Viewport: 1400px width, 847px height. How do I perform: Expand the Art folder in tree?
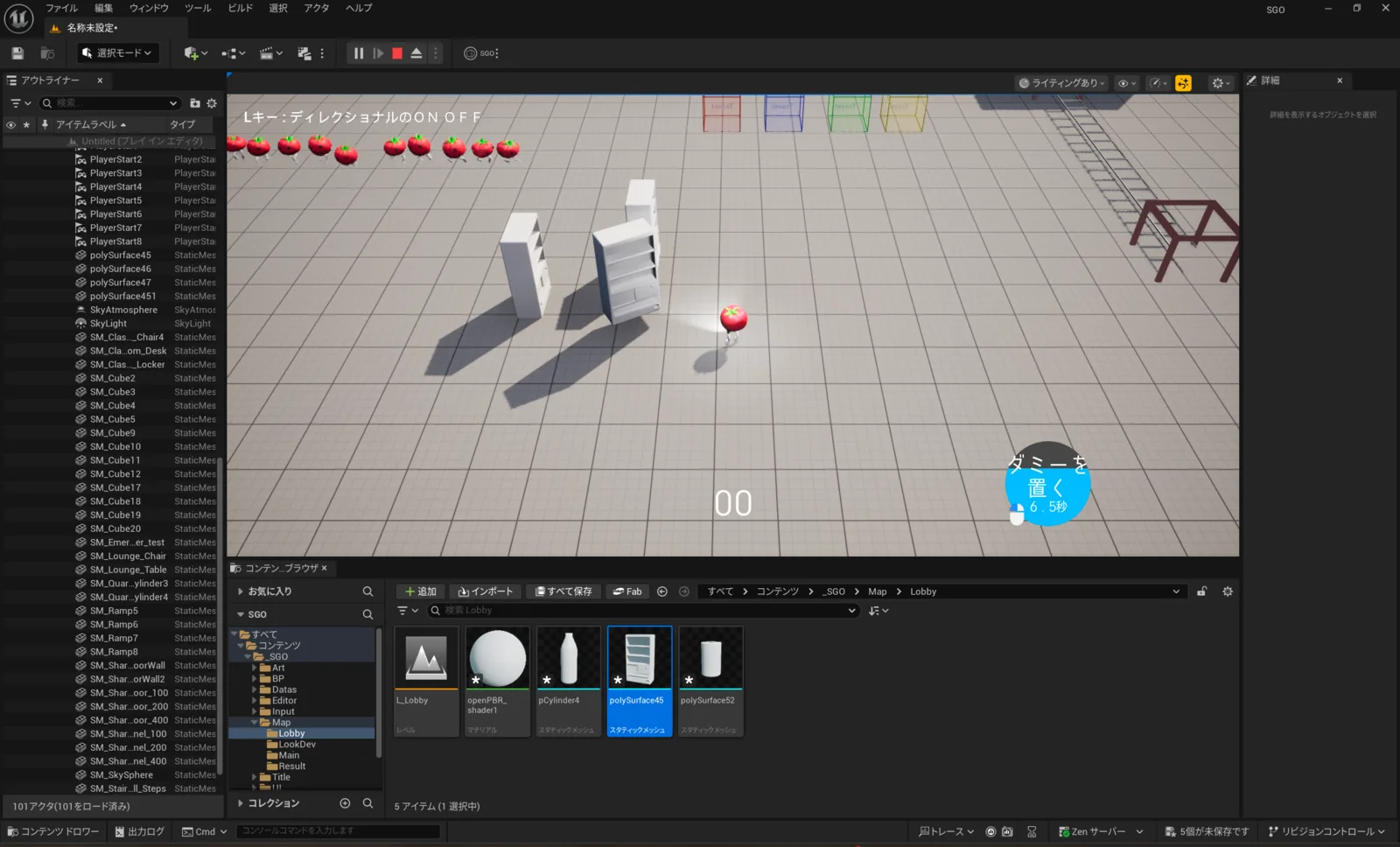coord(255,668)
